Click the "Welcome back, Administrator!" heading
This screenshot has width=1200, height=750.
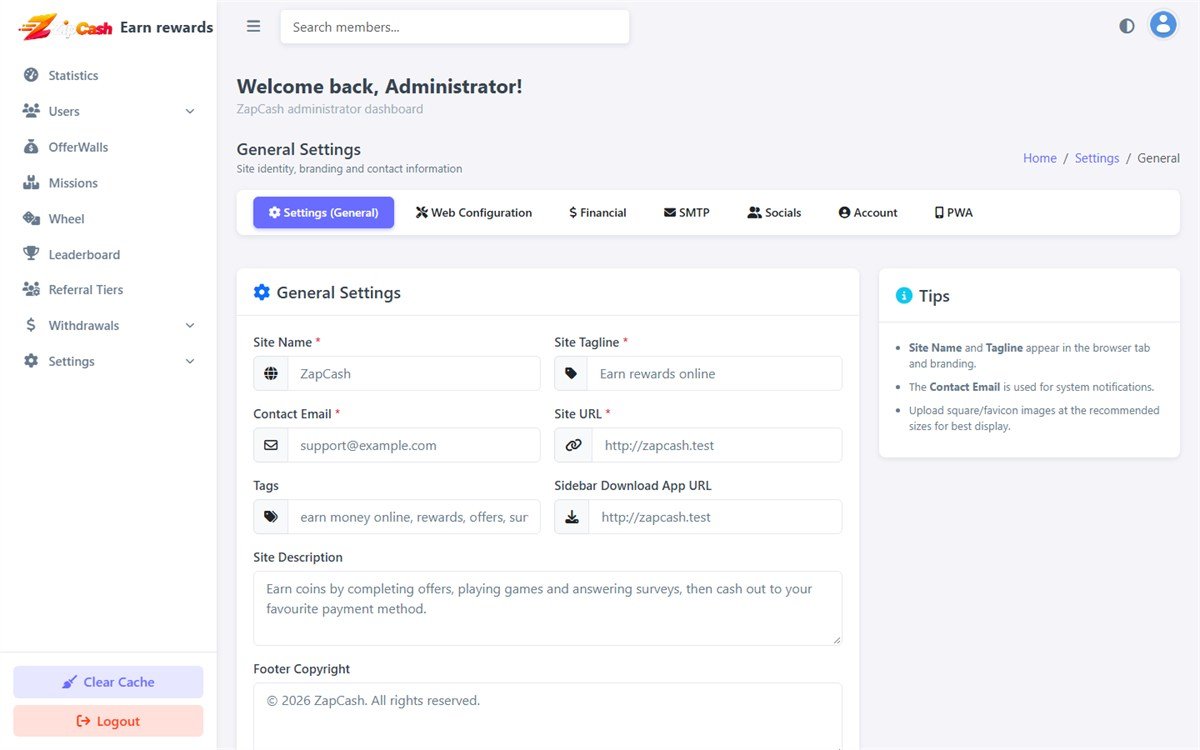pos(380,86)
